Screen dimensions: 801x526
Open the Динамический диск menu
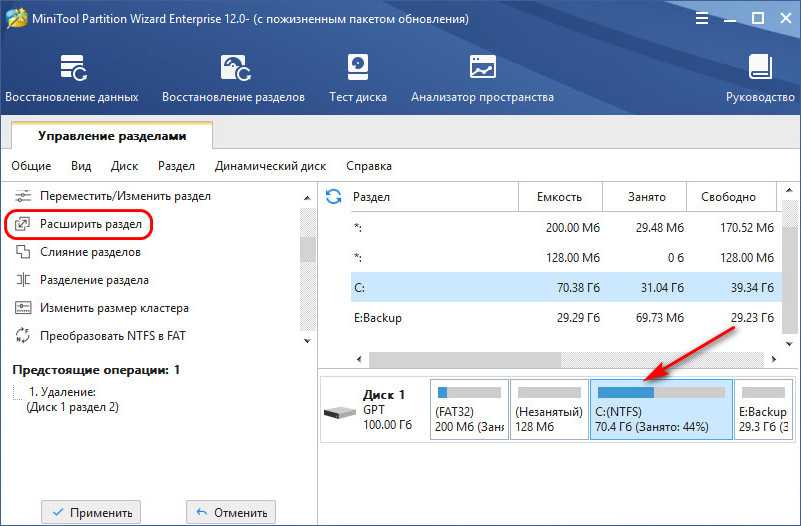click(x=270, y=166)
